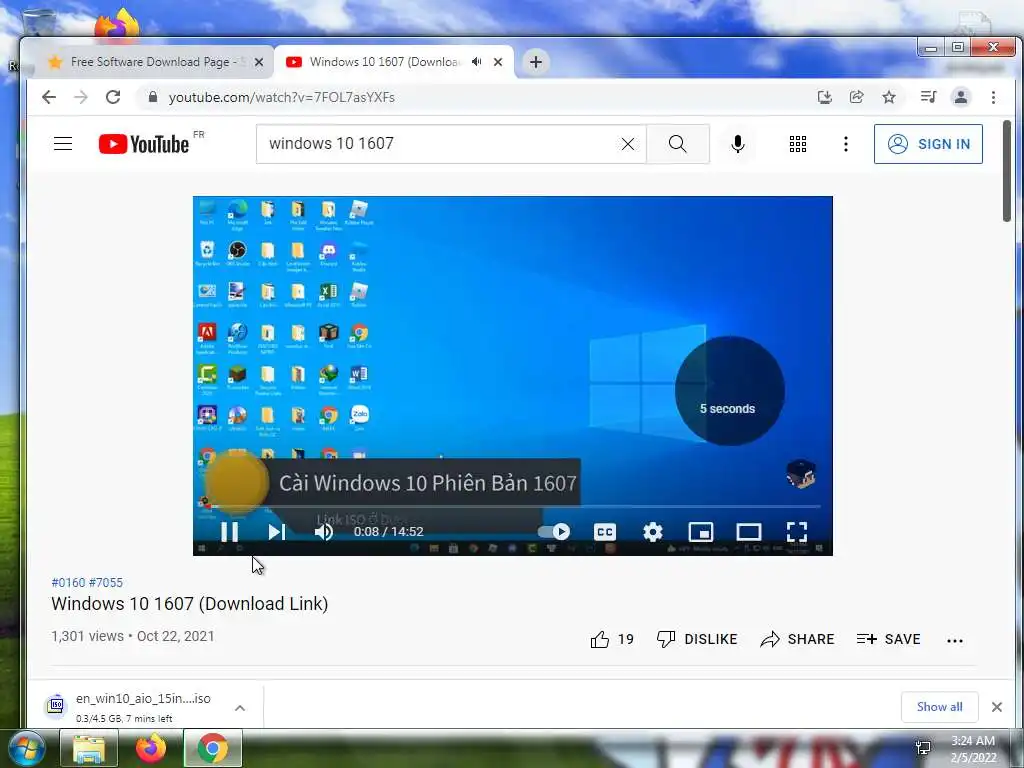This screenshot has width=1024, height=768.
Task: Launch Firefox from the taskbar
Action: point(151,748)
